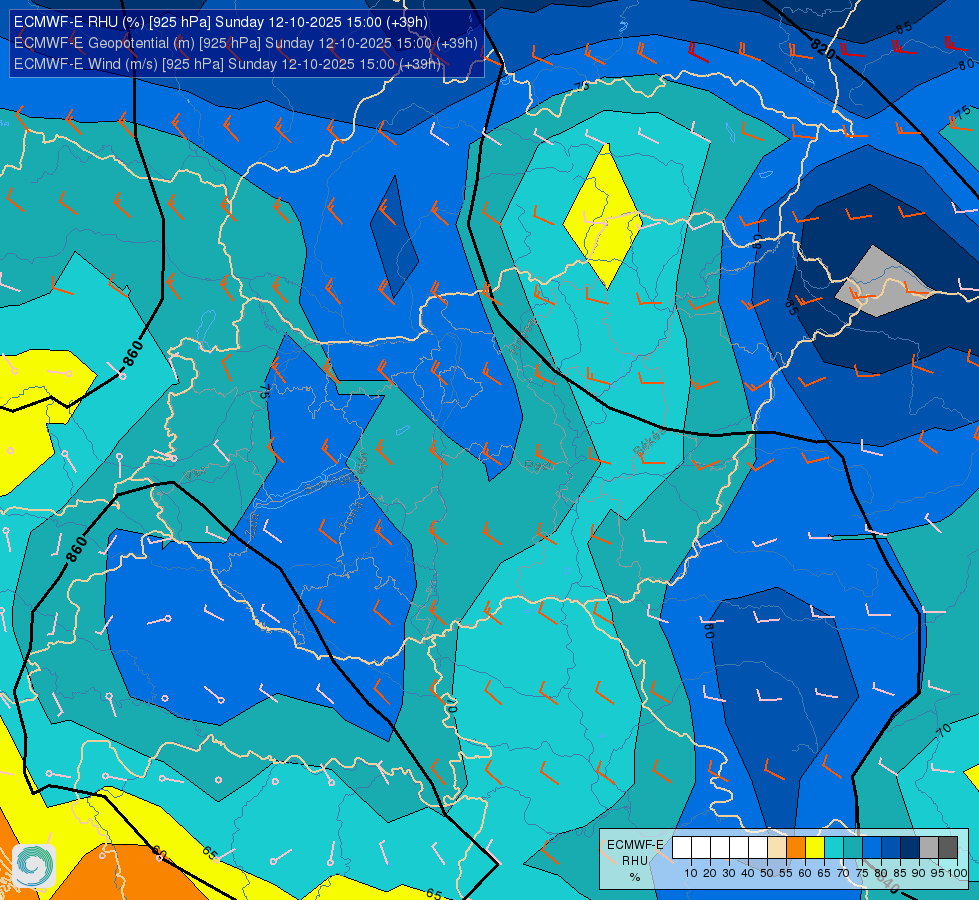Pick the teal 70-75 legend swatch

853,848
